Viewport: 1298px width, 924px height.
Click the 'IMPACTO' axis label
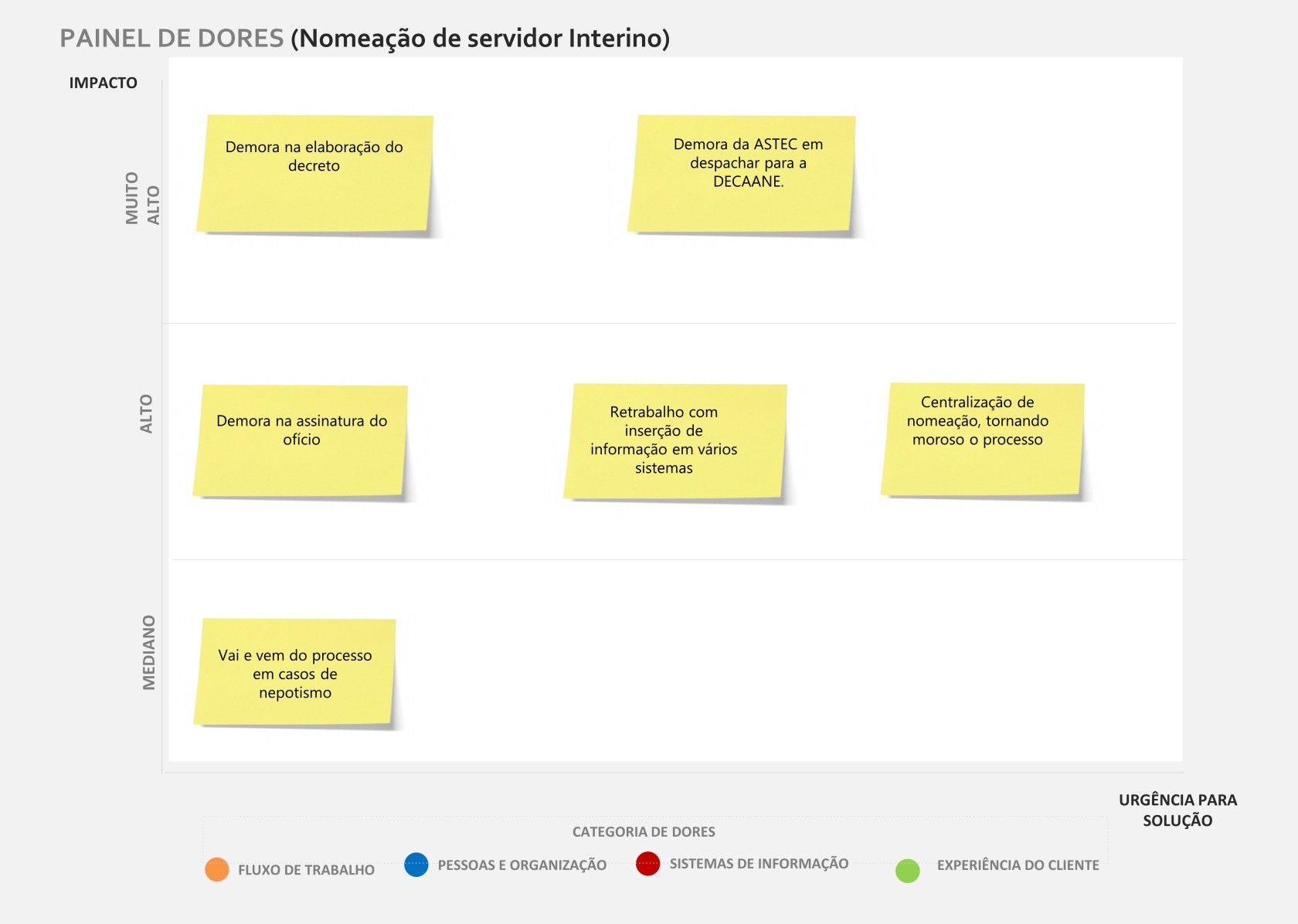coord(104,83)
